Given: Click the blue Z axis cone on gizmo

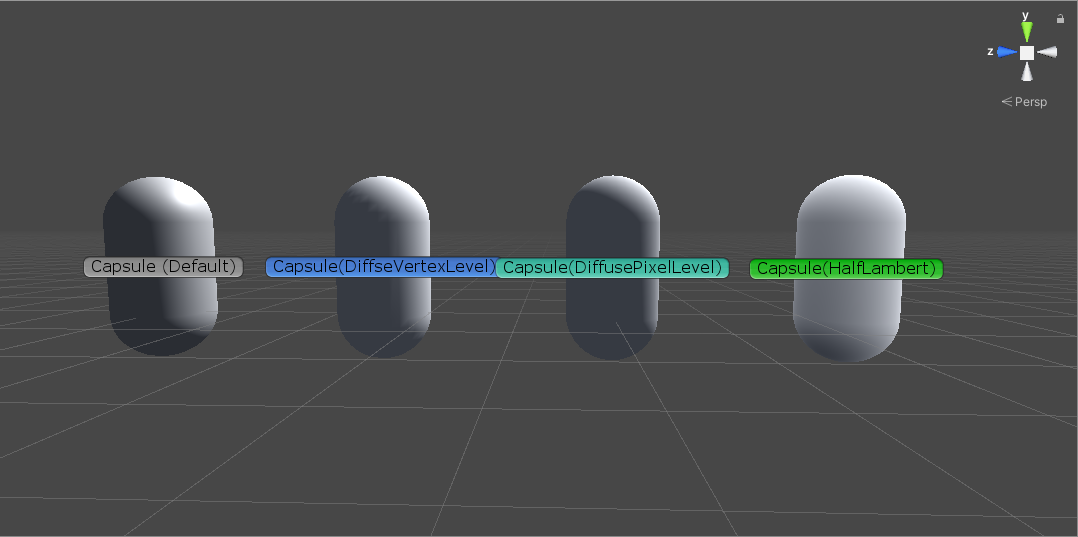Looking at the screenshot, I should (x=1007, y=52).
